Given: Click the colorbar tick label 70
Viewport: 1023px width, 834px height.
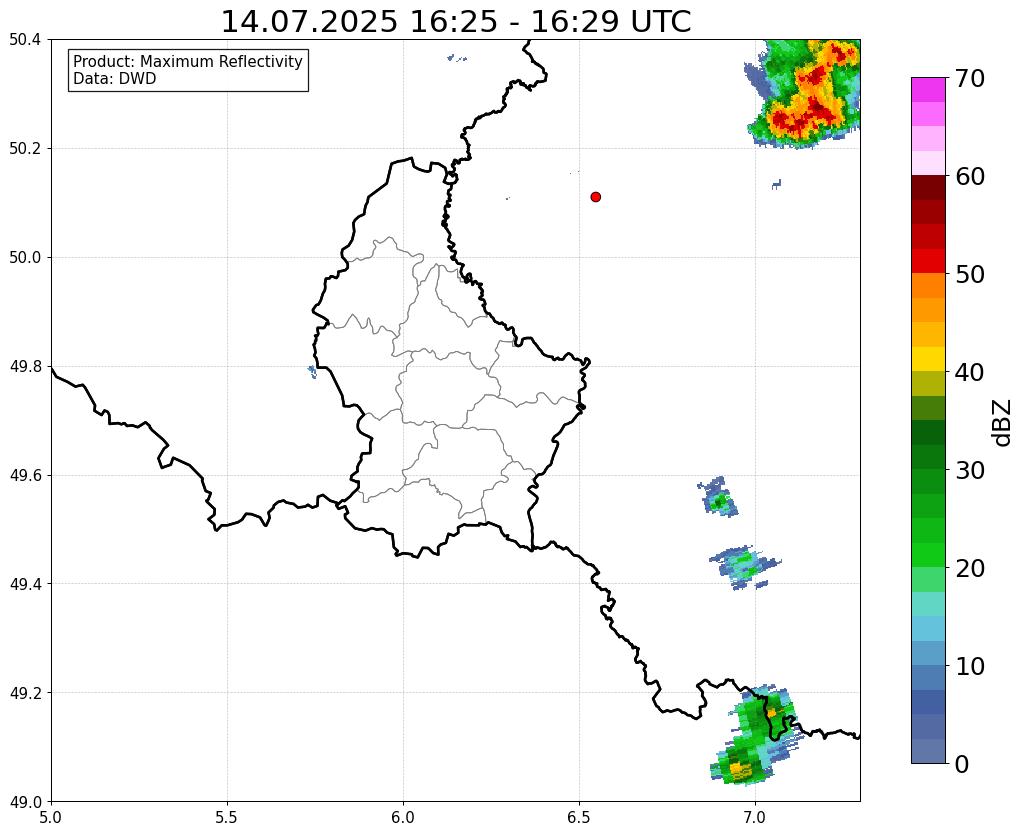Looking at the screenshot, I should 970,78.
